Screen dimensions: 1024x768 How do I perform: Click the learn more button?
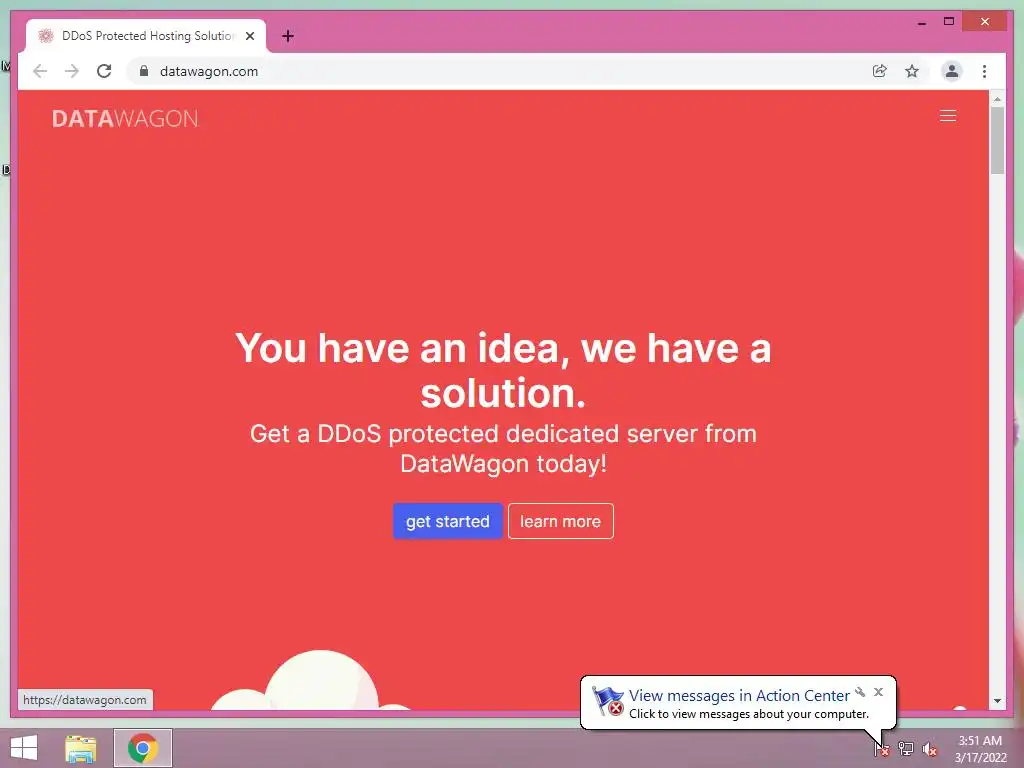(x=560, y=521)
